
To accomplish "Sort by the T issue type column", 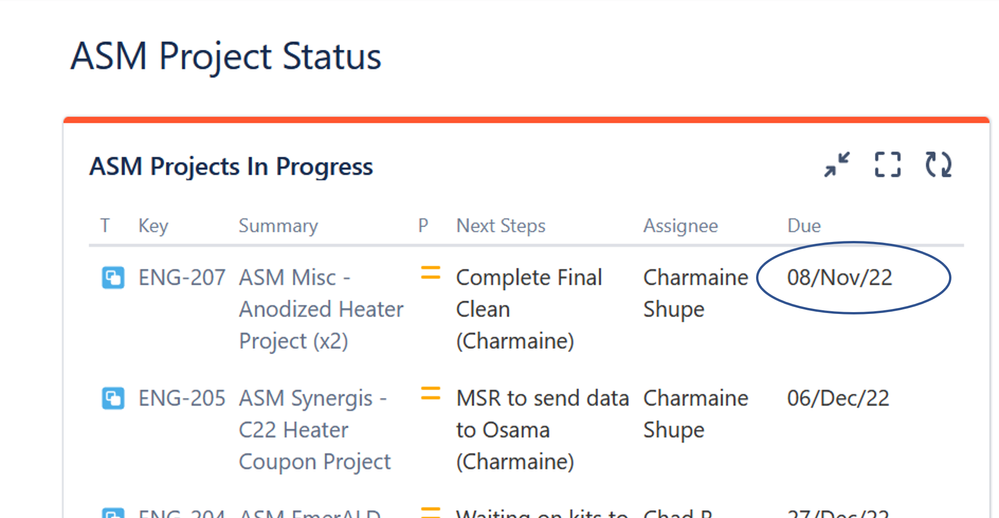I will tap(105, 226).
